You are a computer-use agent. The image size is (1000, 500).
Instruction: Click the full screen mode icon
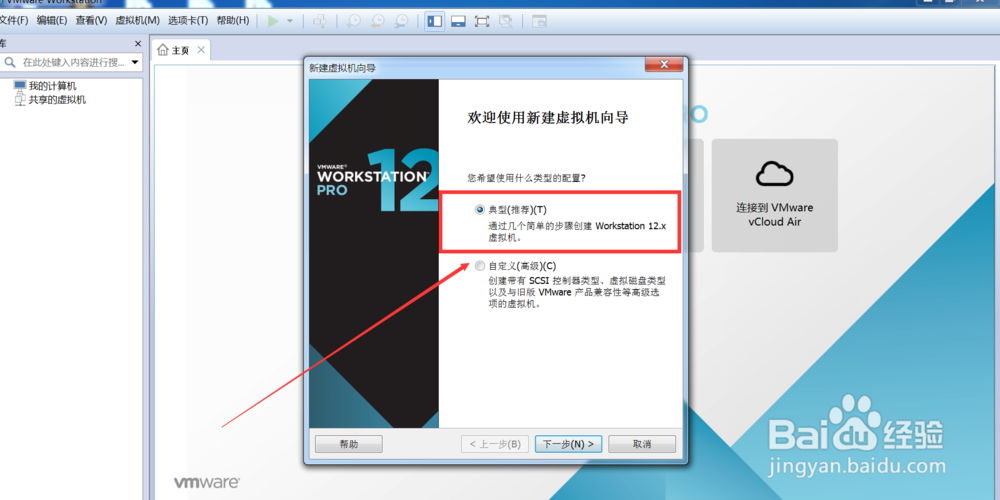pos(482,21)
